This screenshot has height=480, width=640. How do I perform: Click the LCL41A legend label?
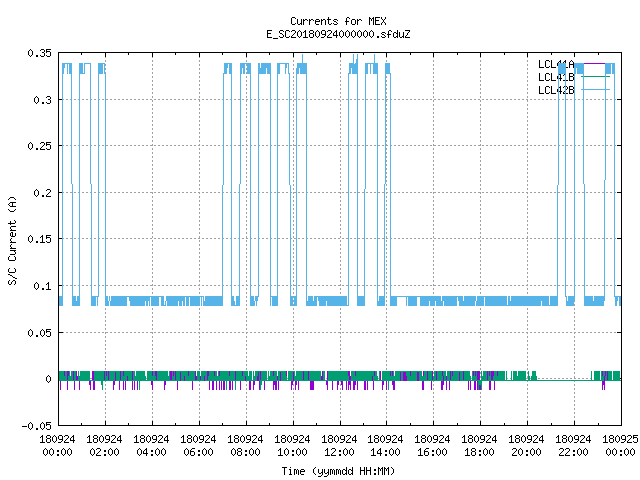[x=556, y=64]
